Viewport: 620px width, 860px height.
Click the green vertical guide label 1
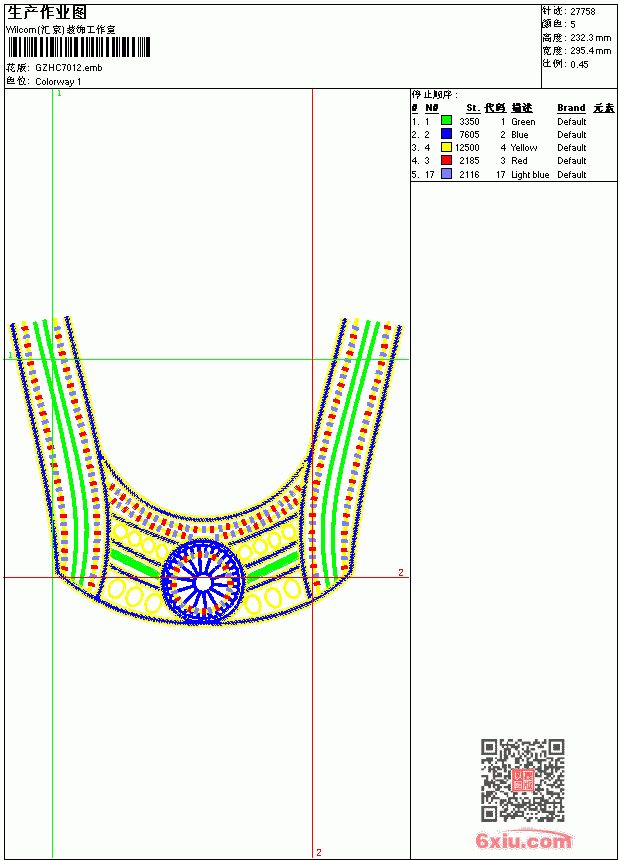[x=59, y=94]
